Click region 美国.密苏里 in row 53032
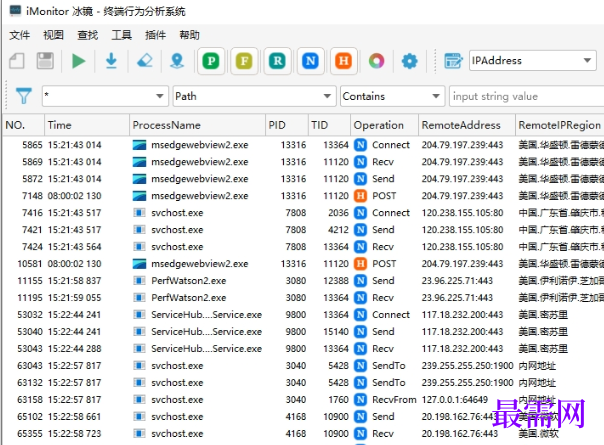The height and width of the screenshot is (445, 604). [543, 315]
